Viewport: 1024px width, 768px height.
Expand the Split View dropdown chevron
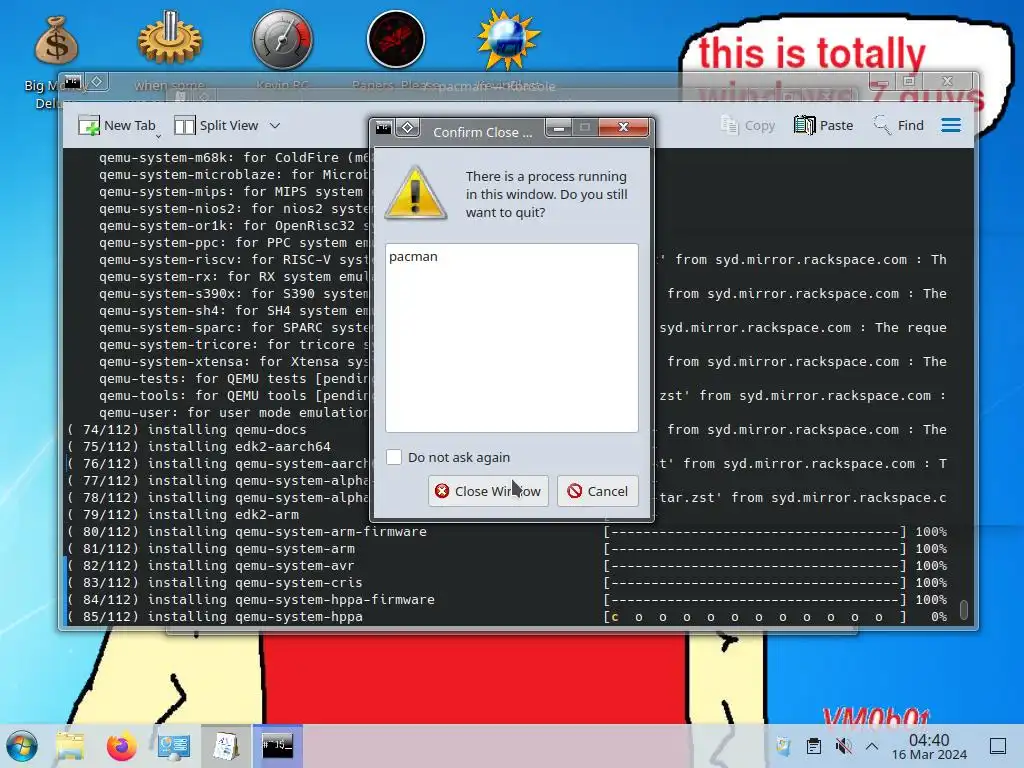click(275, 125)
